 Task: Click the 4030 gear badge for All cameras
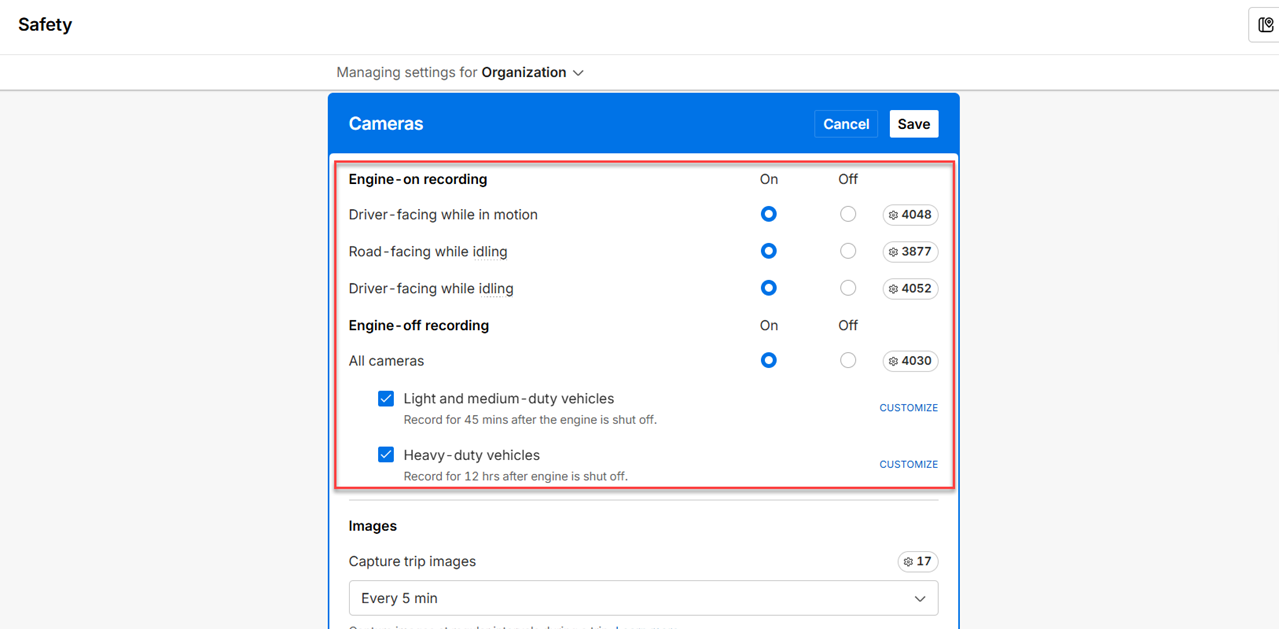[x=910, y=361]
